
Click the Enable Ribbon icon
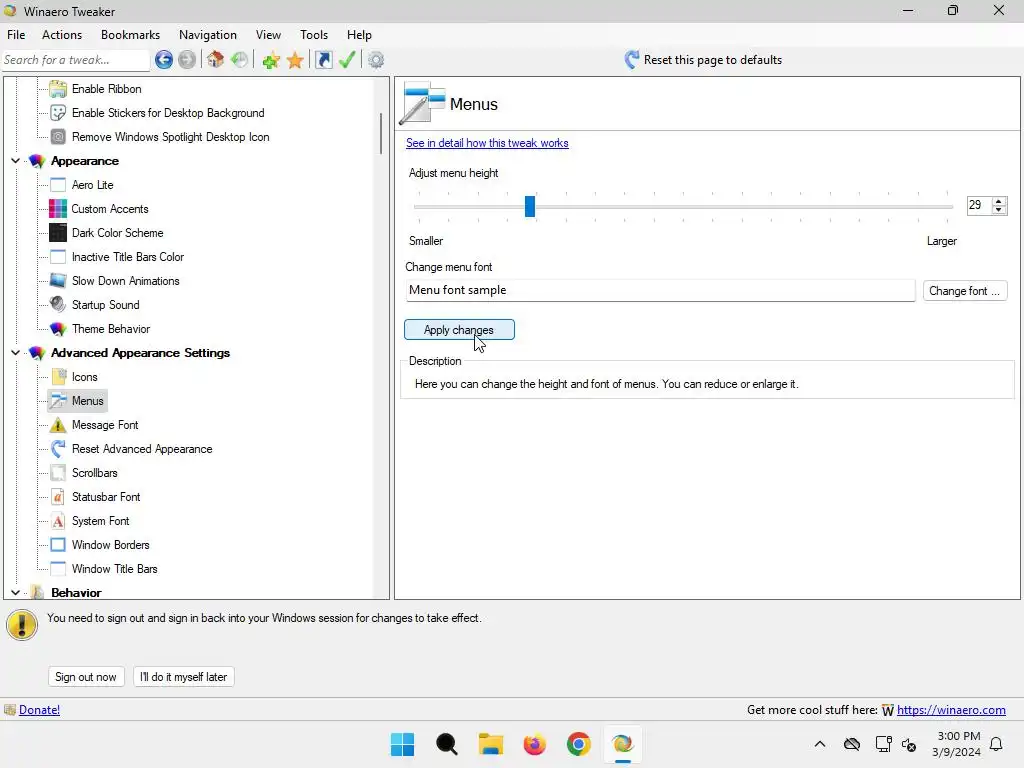pos(58,89)
